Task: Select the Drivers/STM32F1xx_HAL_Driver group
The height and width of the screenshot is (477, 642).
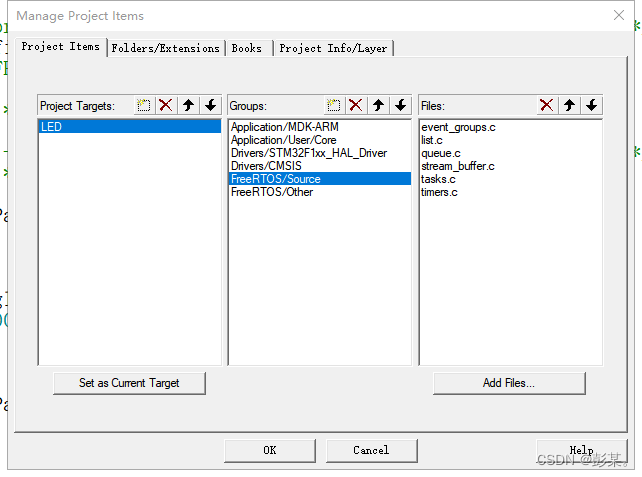Action: tap(320, 153)
